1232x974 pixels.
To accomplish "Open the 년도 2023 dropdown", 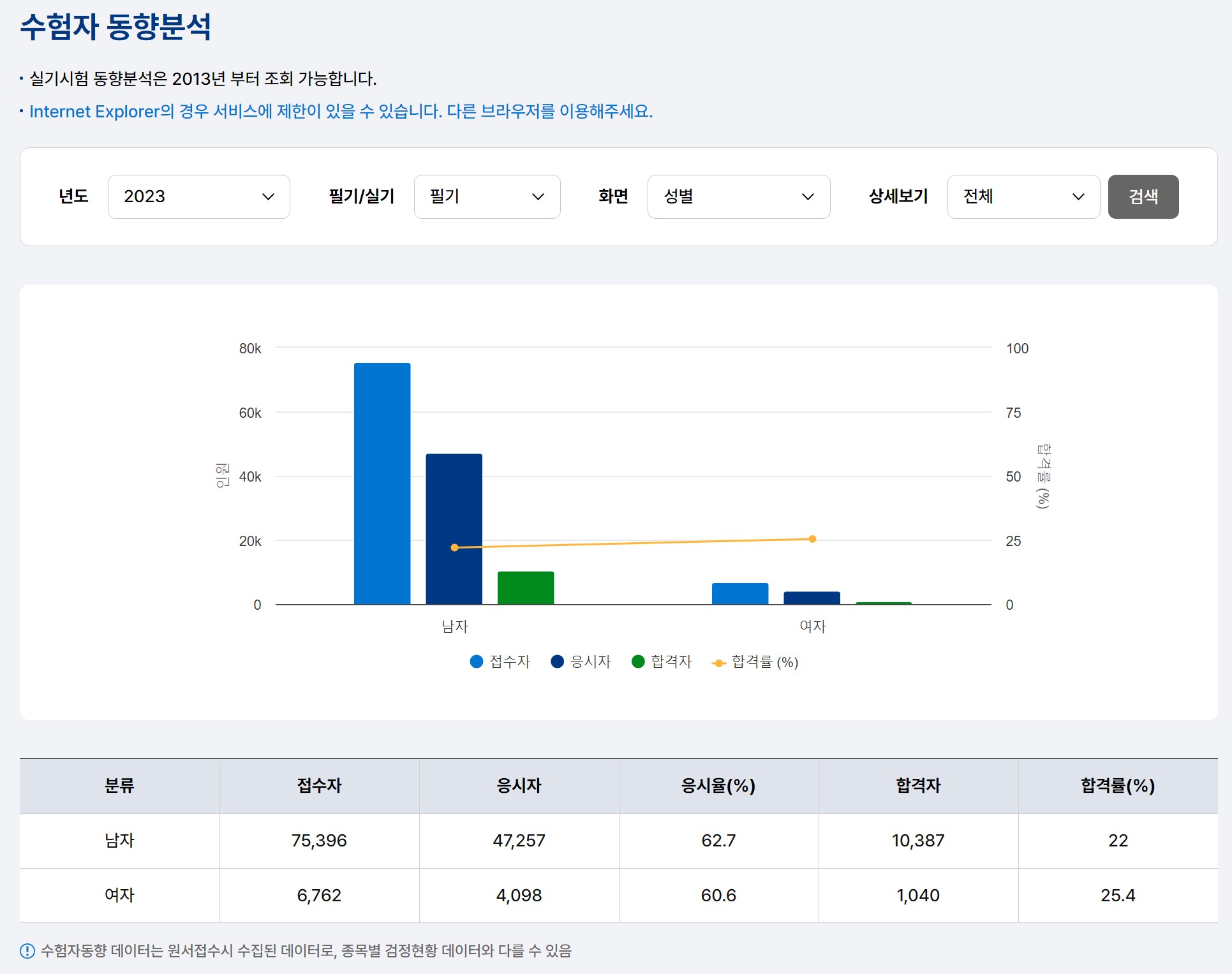I will tap(198, 196).
